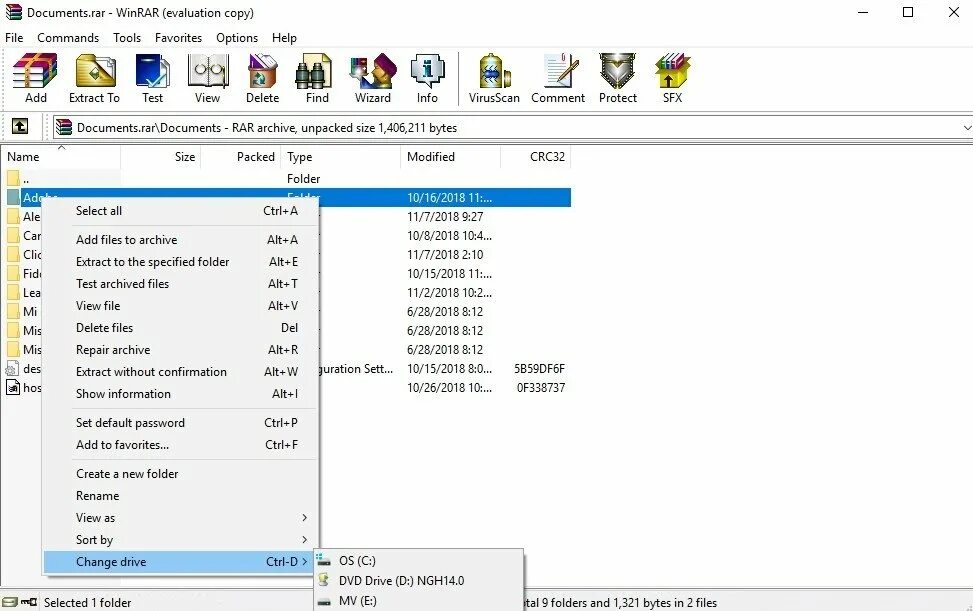This screenshot has width=973, height=611.
Task: Click CRC32 value 0F338737
Action: click(540, 388)
